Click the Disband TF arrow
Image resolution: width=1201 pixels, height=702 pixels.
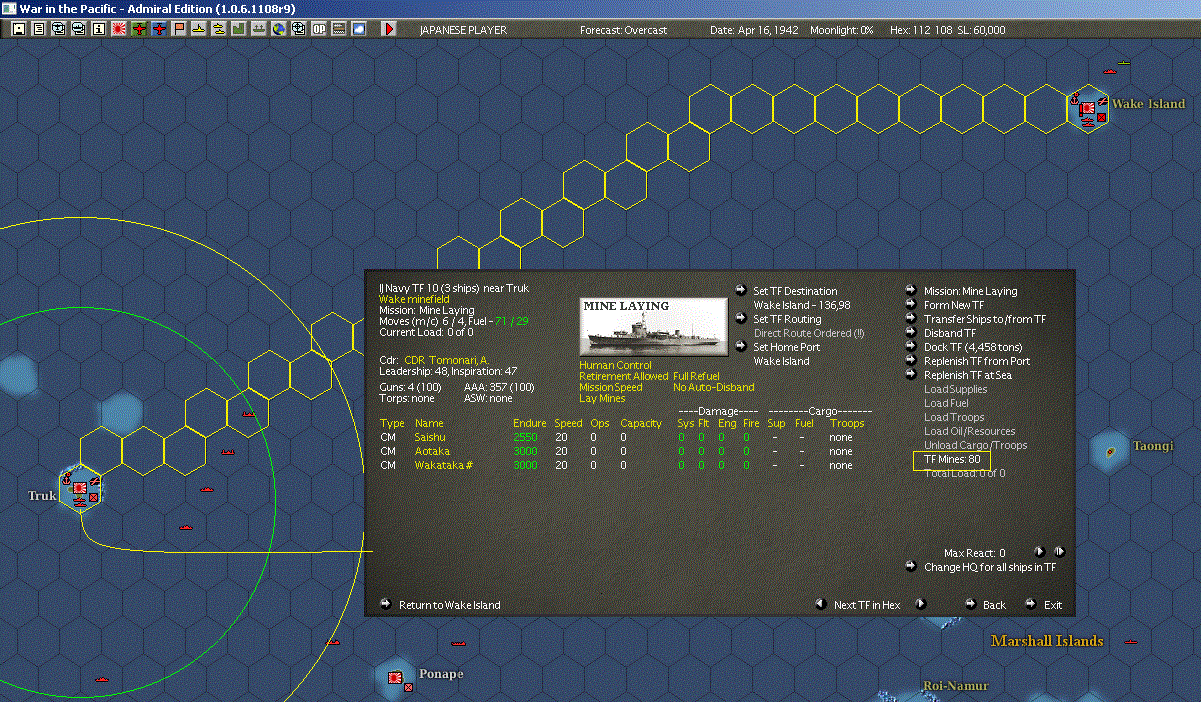click(x=911, y=333)
